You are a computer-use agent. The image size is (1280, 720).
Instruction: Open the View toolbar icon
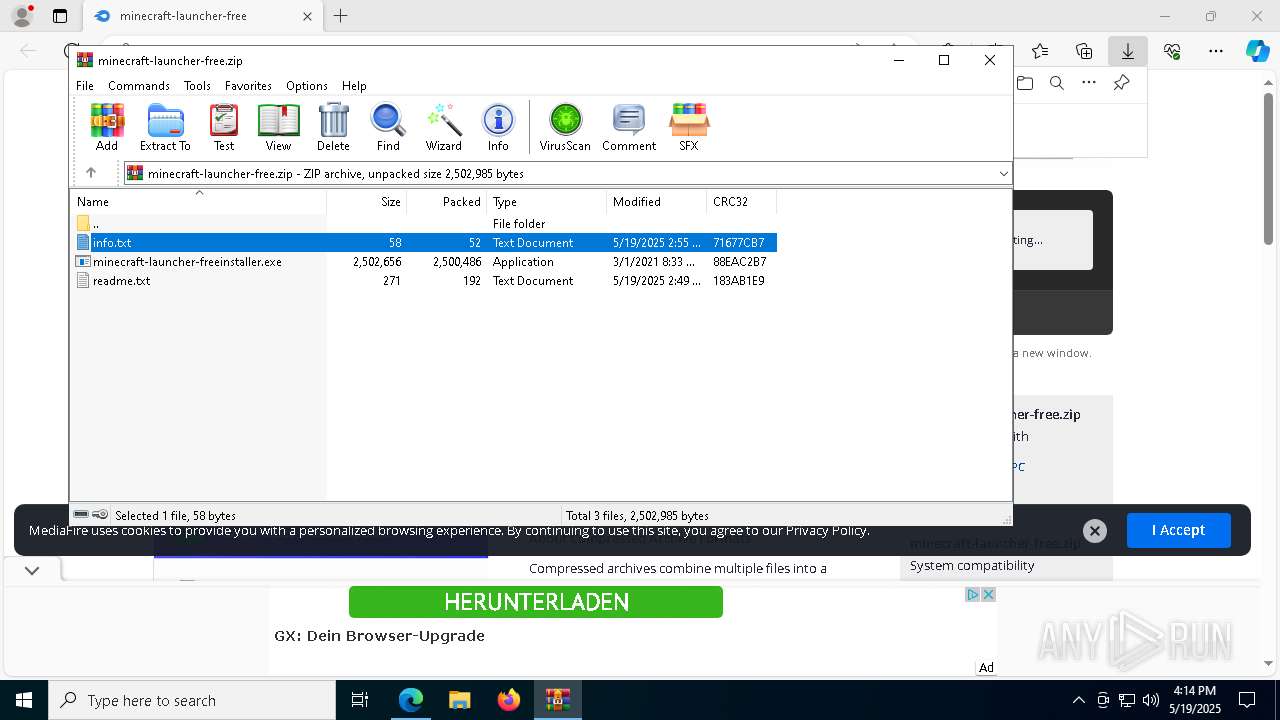tap(278, 127)
